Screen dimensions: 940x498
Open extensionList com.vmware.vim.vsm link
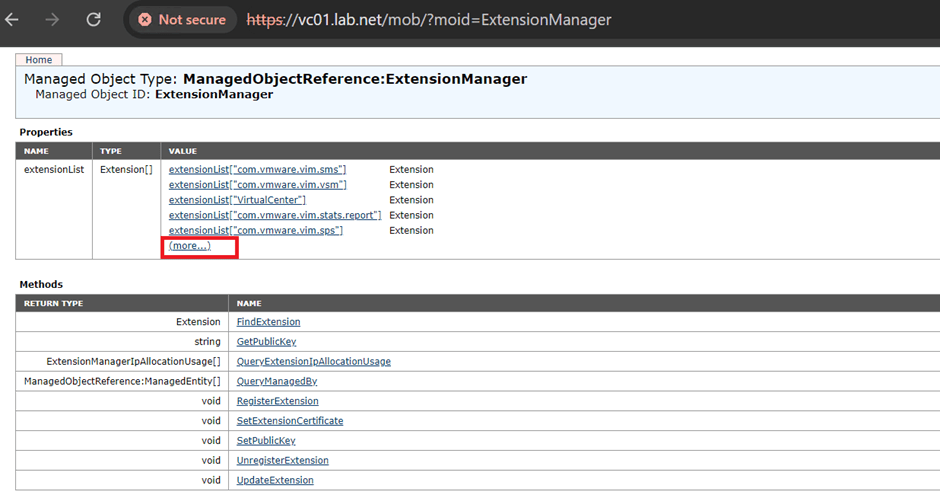pyautogui.click(x=257, y=185)
